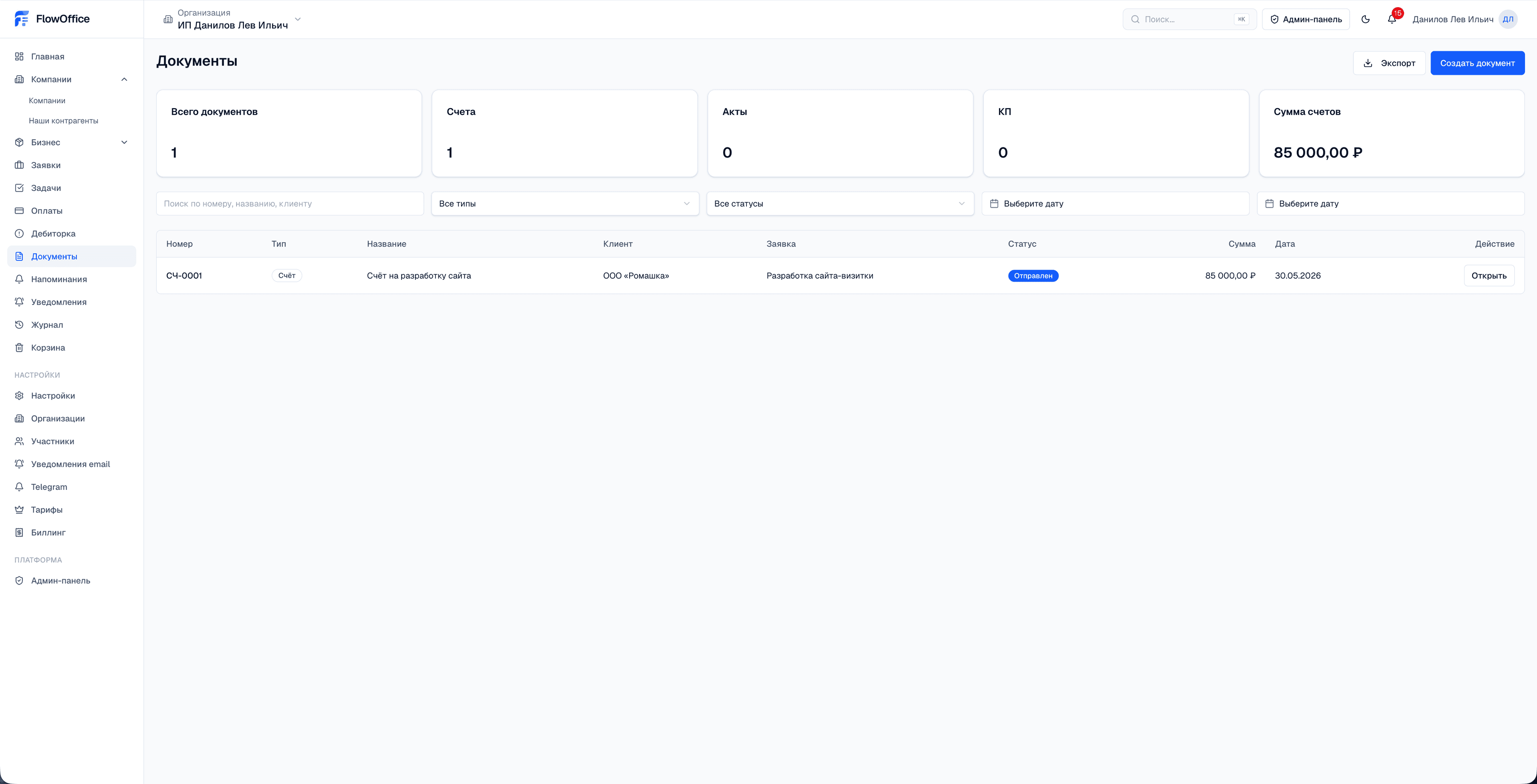Click the Настройки gear icon
This screenshot has width=1537, height=784.
click(19, 396)
